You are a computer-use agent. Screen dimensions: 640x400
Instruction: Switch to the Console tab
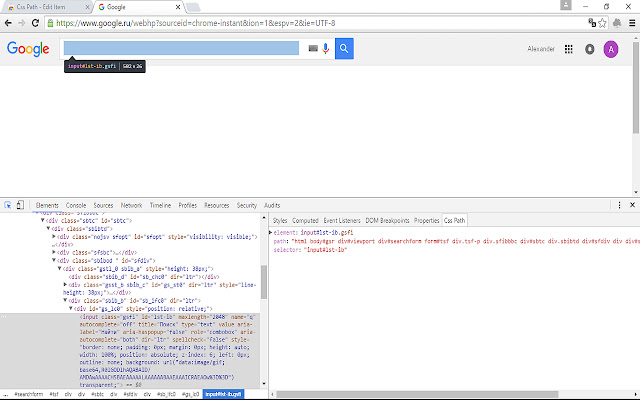pyautogui.click(x=76, y=204)
